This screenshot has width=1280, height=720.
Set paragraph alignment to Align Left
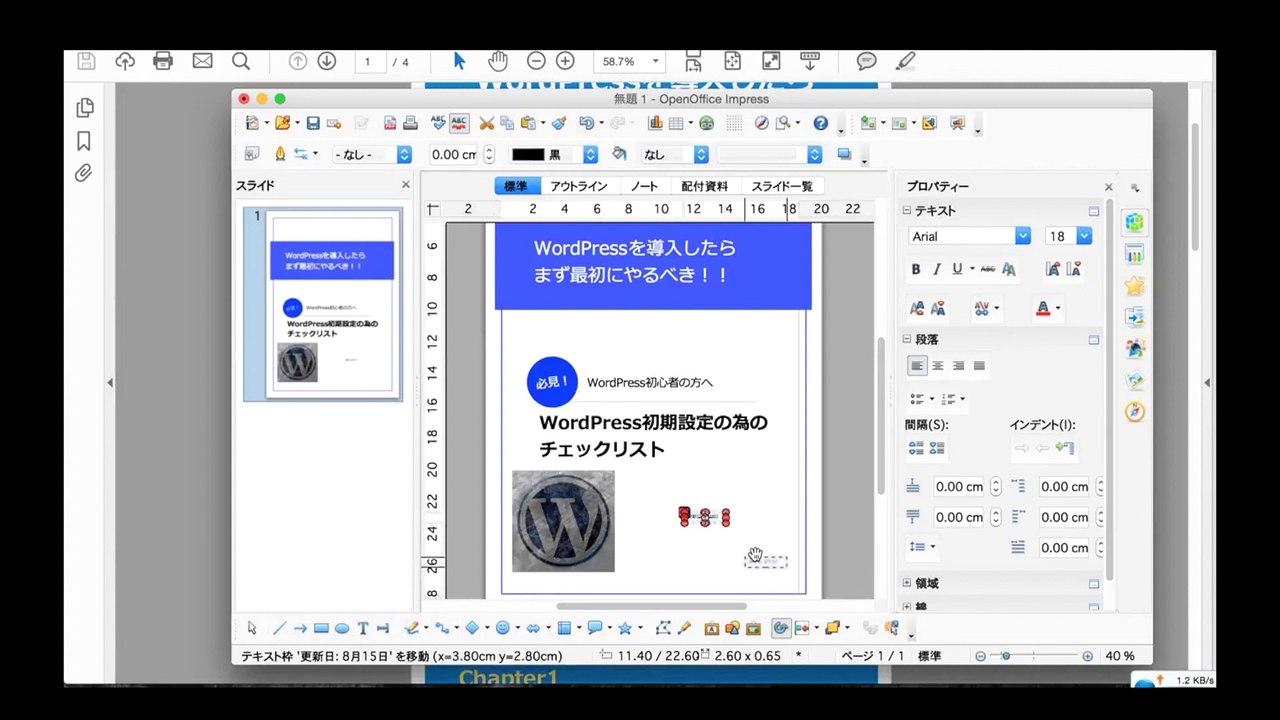[x=917, y=366]
